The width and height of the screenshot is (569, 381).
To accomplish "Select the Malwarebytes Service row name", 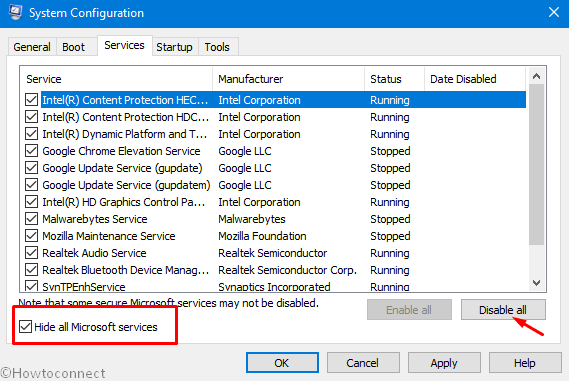I will point(95,219).
